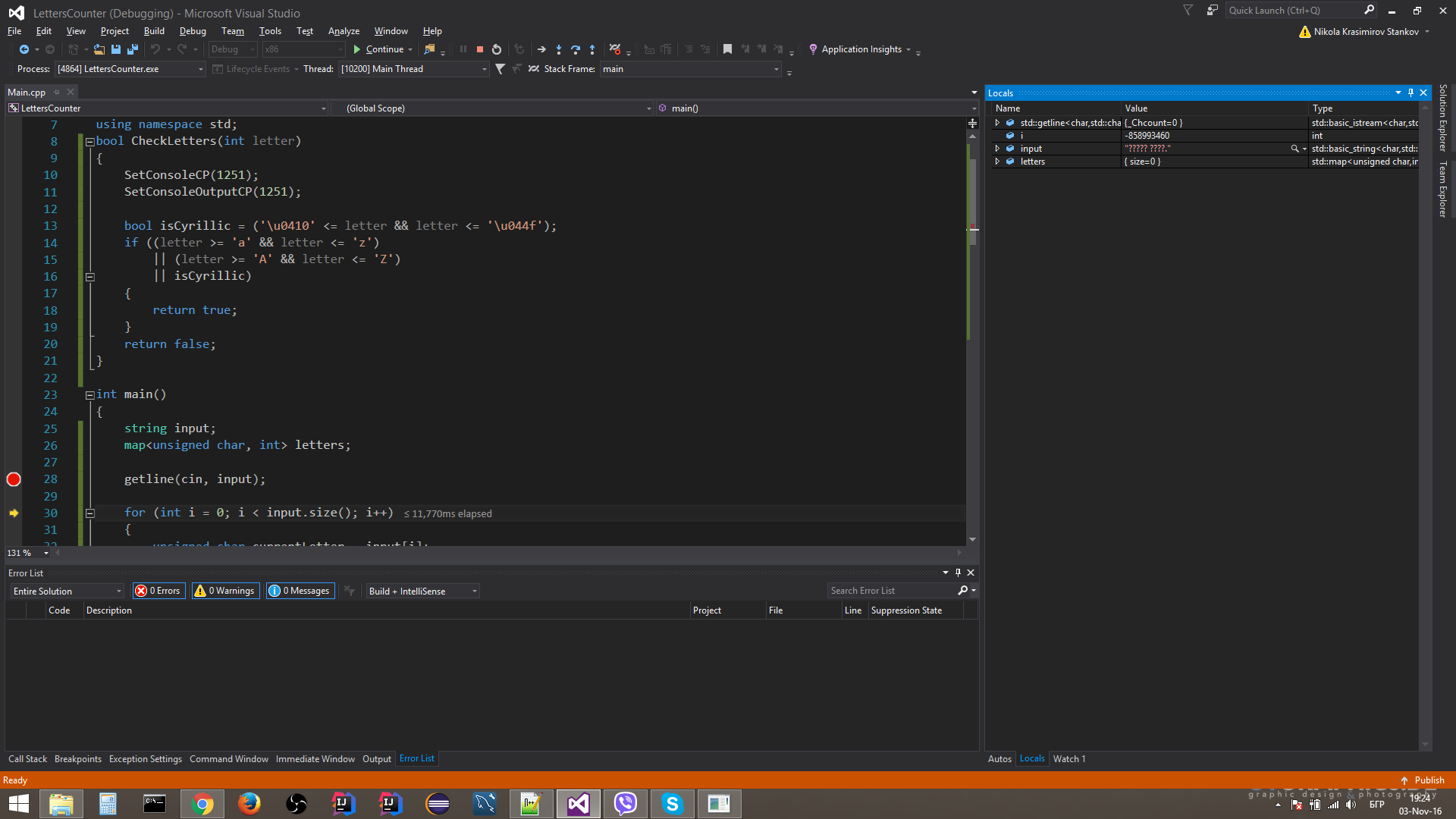Screen dimensions: 1456x819
Task: Switch to the Watch 1 tab
Action: [x=1069, y=759]
